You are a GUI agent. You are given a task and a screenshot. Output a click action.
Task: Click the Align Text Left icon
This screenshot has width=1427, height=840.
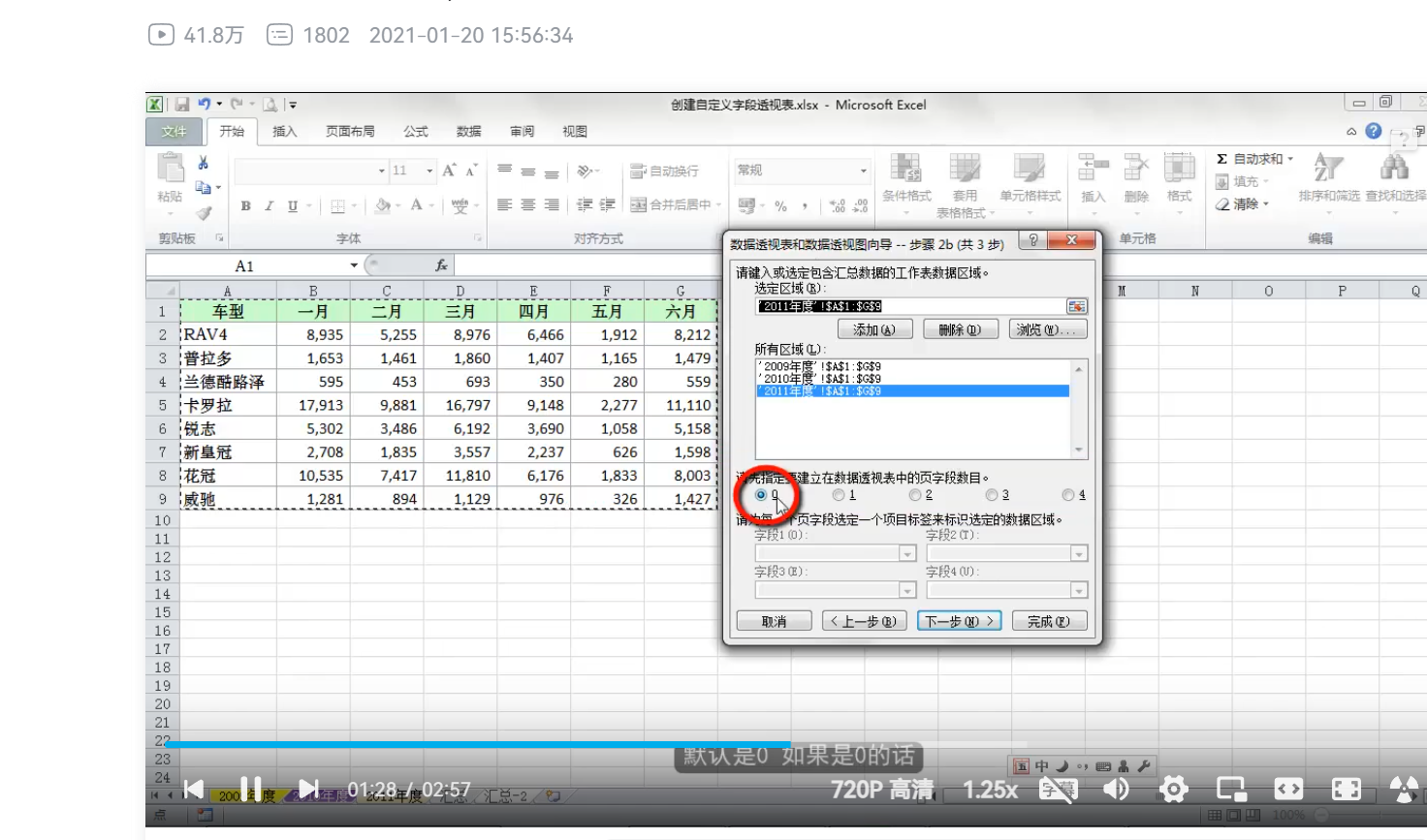[504, 205]
